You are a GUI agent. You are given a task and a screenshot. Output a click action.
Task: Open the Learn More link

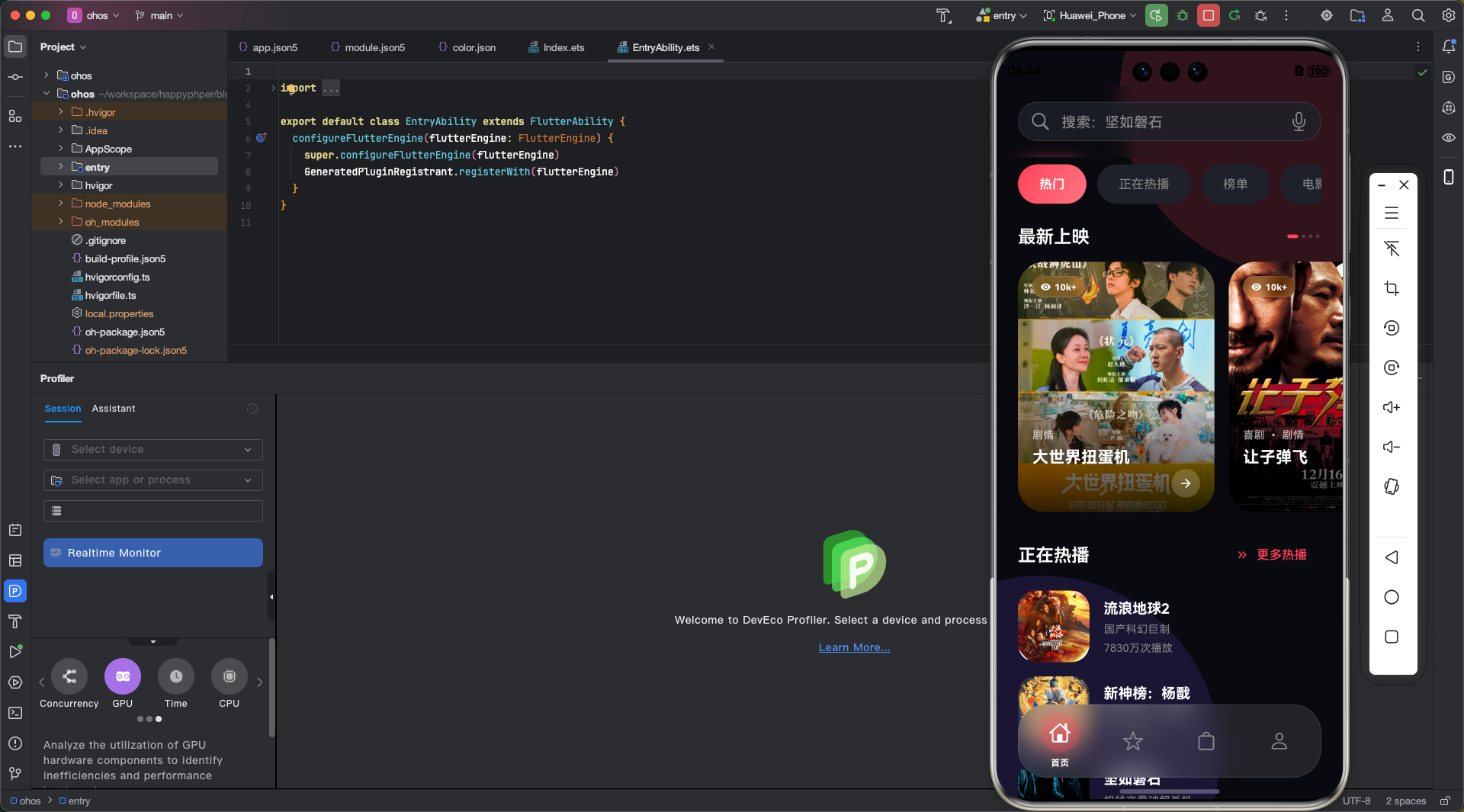coord(854,647)
